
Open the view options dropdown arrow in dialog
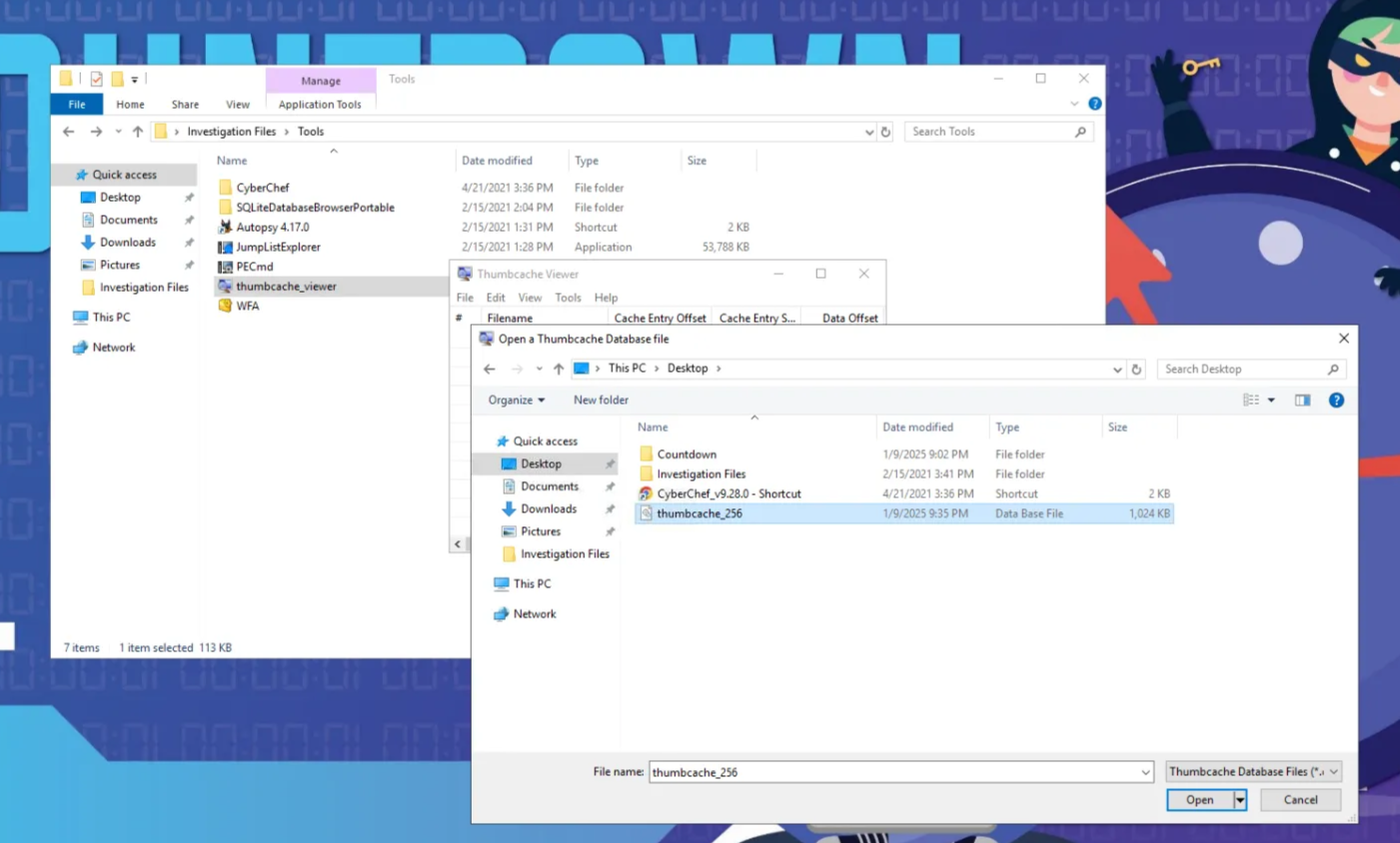1271,401
